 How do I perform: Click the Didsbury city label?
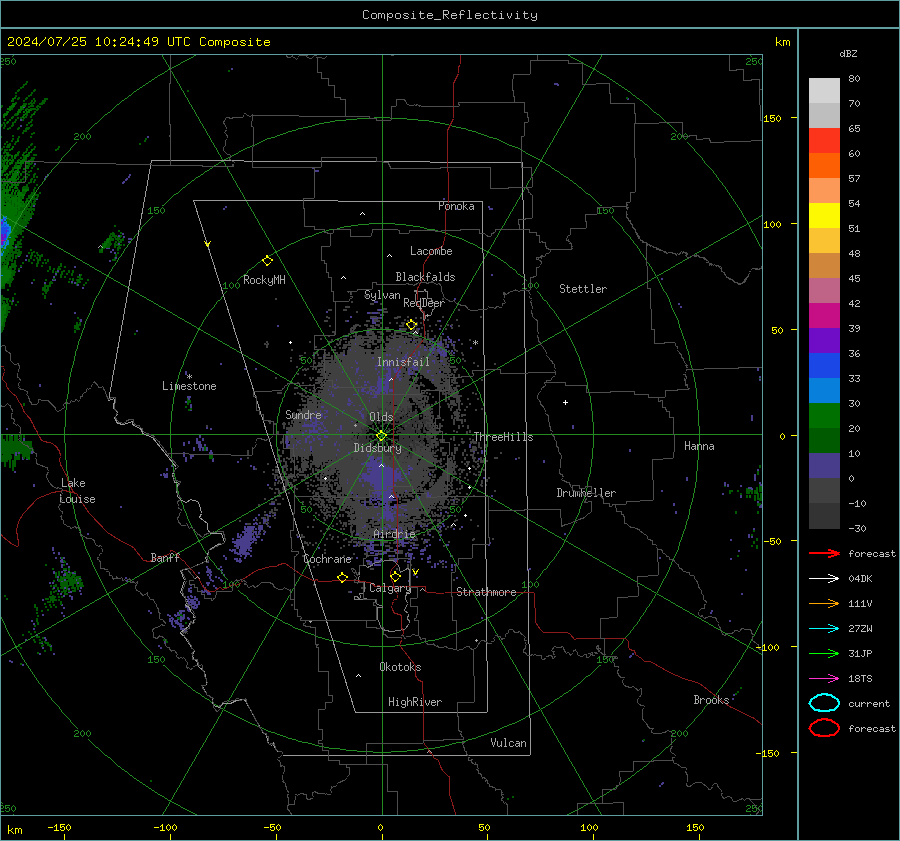pyautogui.click(x=377, y=448)
